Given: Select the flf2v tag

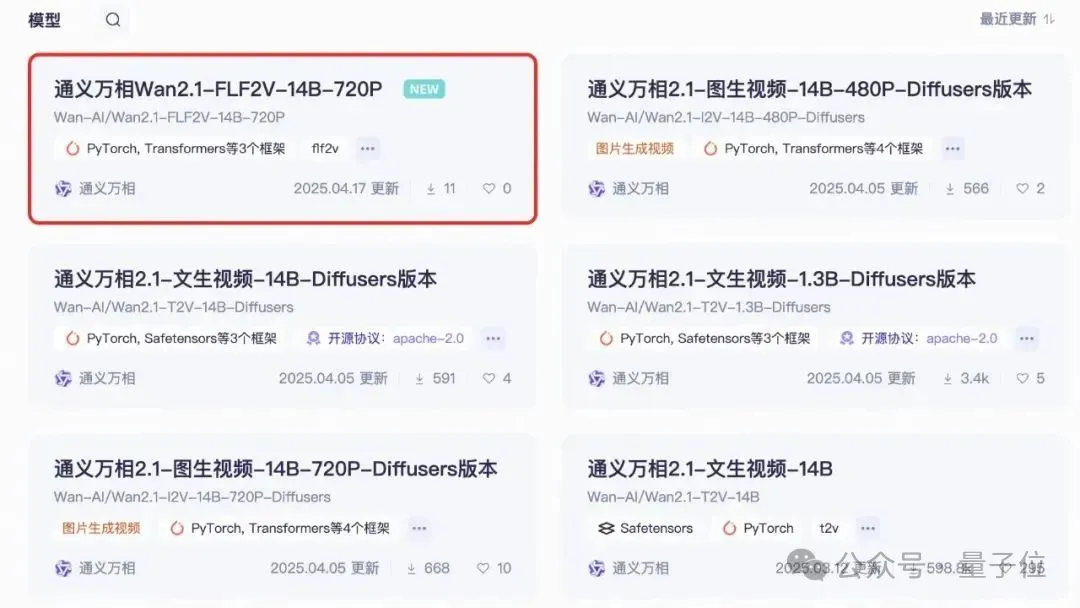Looking at the screenshot, I should [325, 149].
